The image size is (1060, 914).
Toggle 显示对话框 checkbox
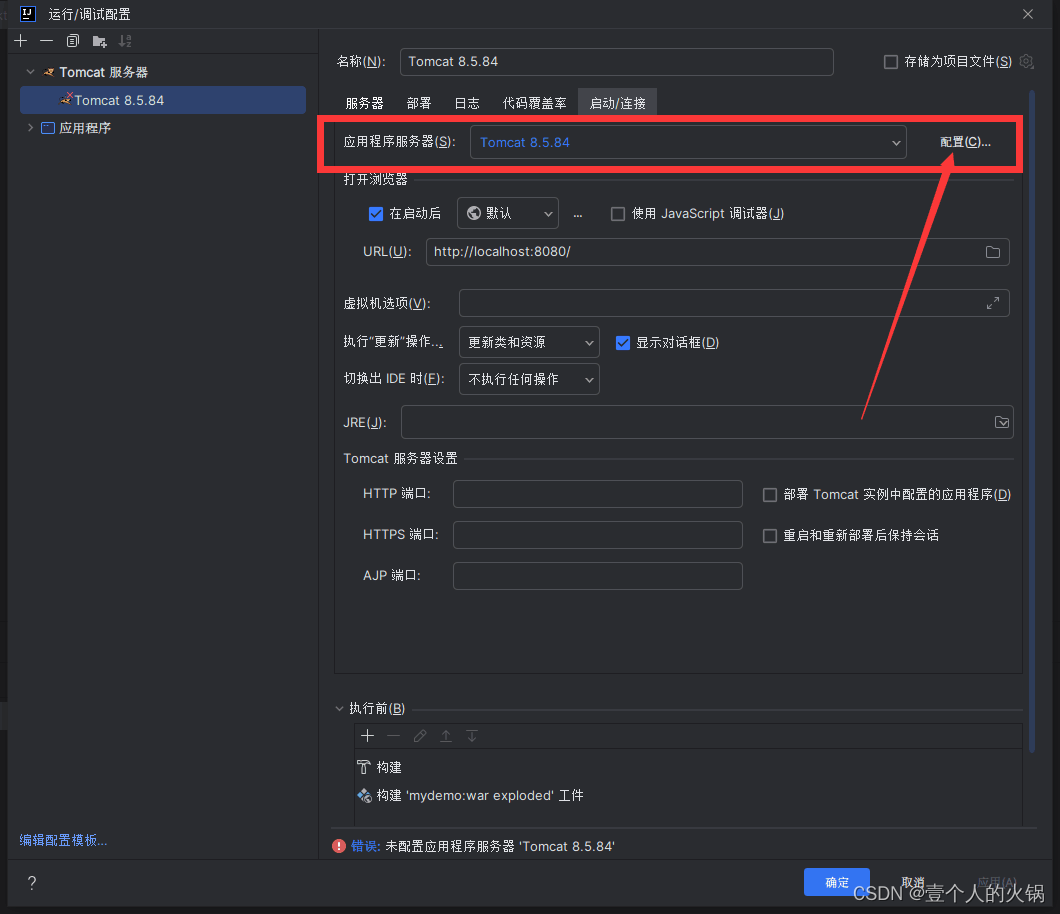coord(623,343)
